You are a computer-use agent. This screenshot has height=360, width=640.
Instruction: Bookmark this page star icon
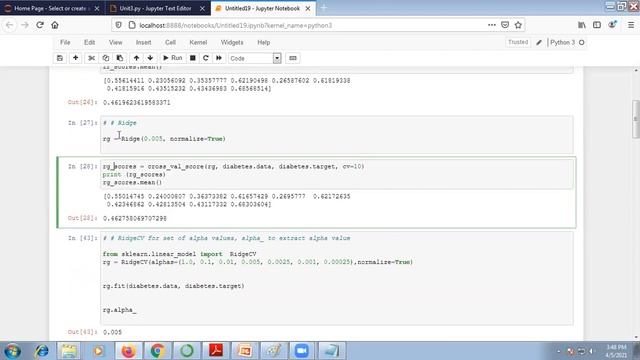518,25
